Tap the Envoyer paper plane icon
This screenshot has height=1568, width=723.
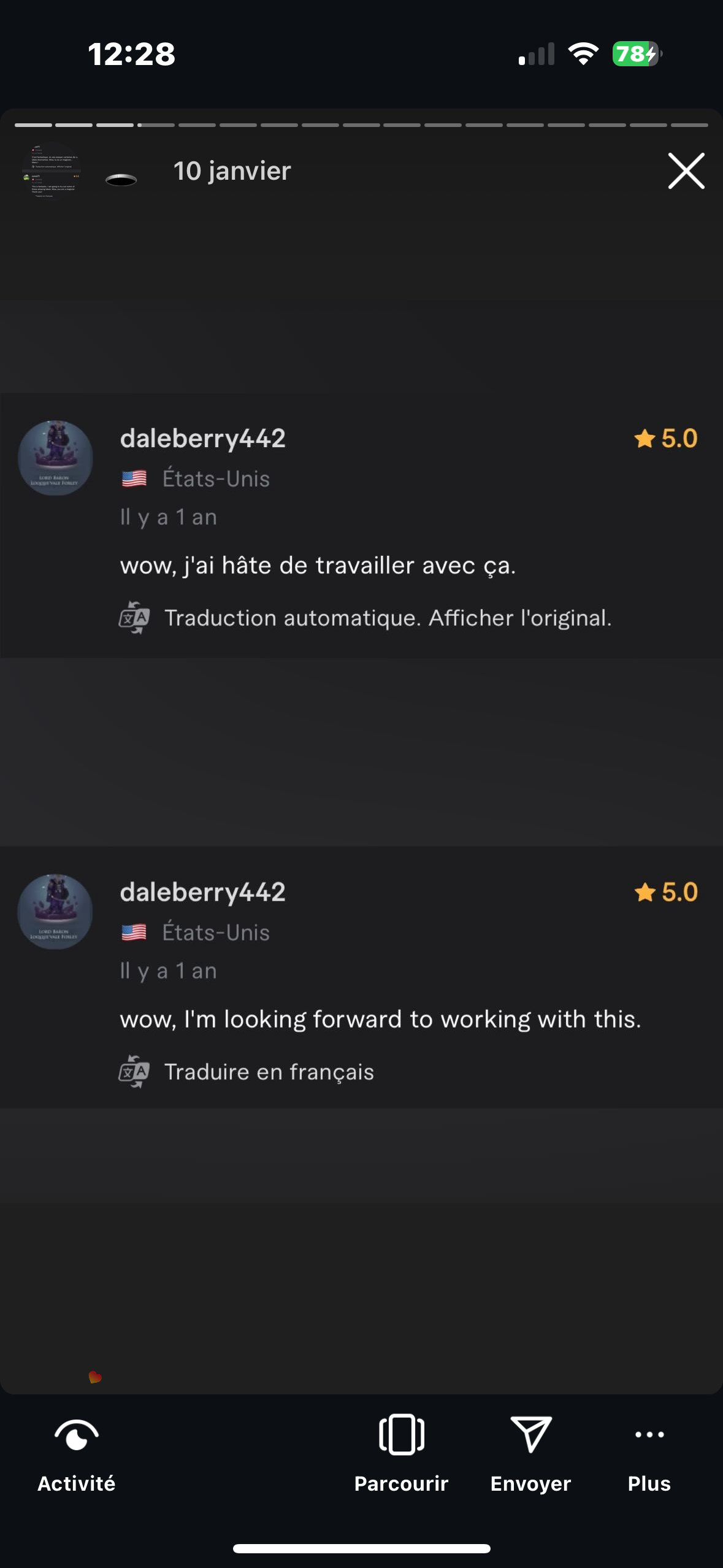click(x=531, y=1434)
